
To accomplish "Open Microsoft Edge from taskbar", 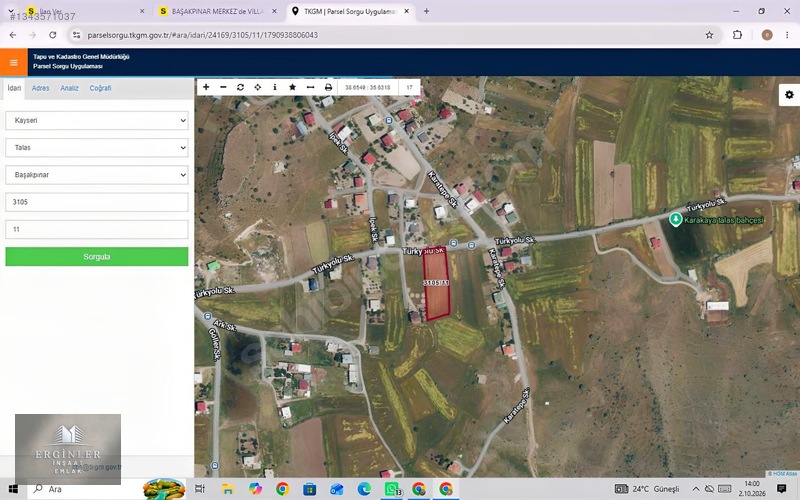I will pos(364,489).
